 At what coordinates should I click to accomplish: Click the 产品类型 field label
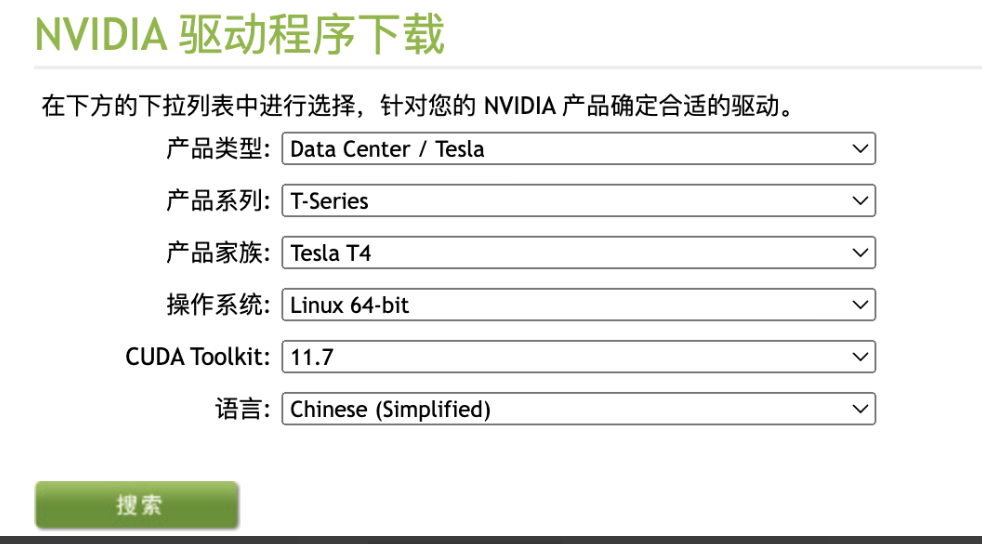click(217, 149)
